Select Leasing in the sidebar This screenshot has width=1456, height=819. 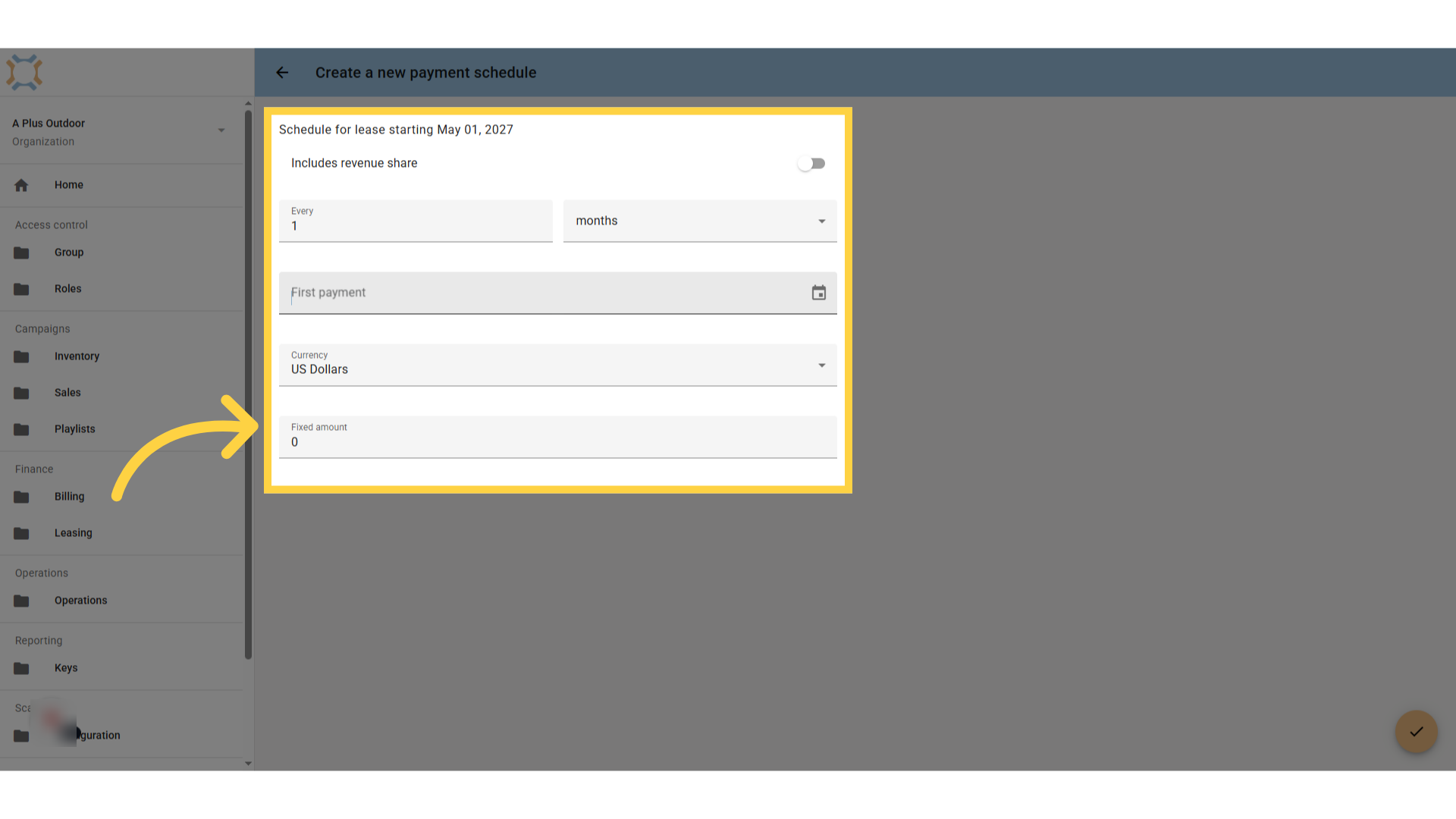click(x=121, y=533)
